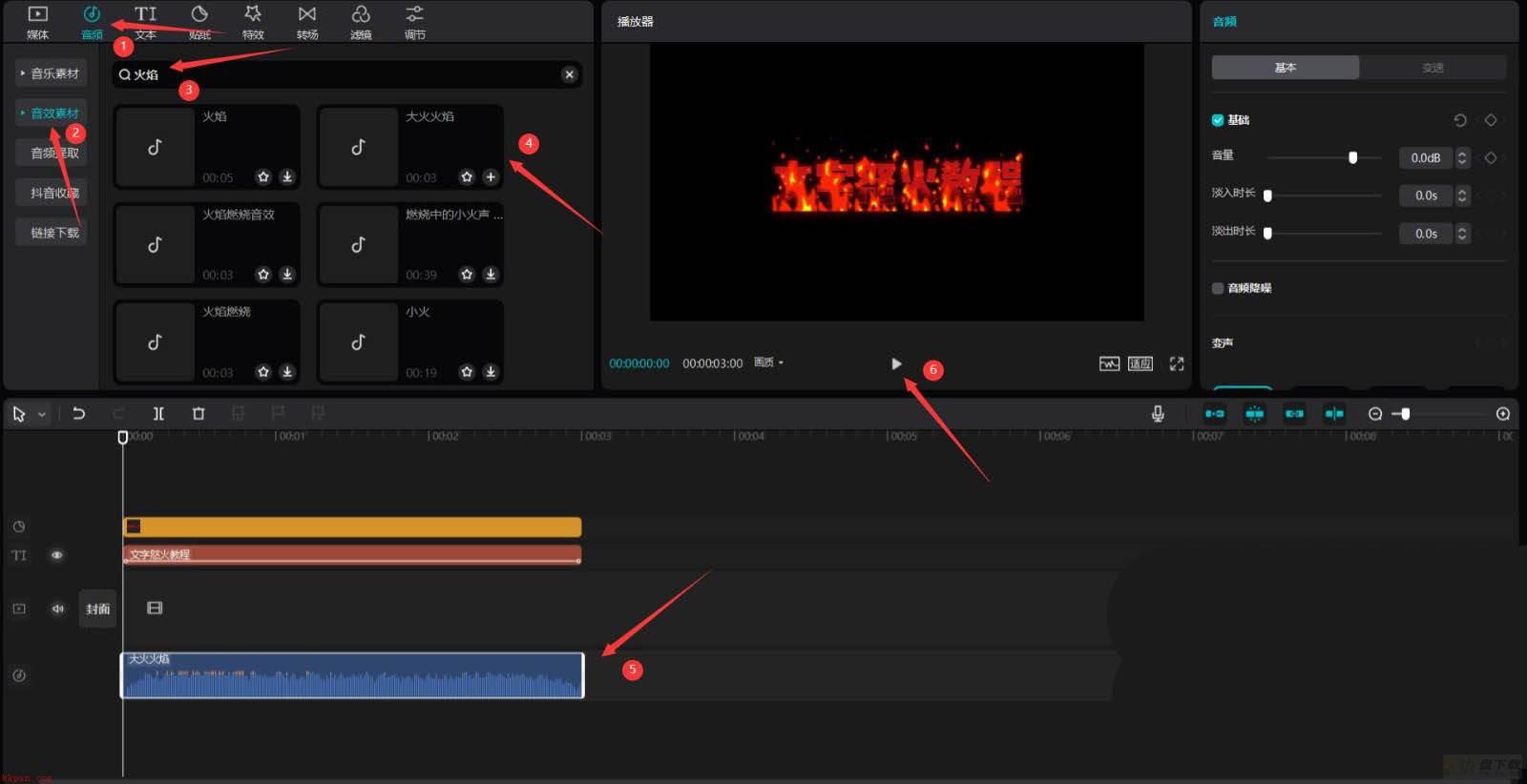Favorite the 大火火焰 sound effect
The image size is (1527, 784).
pos(467,176)
